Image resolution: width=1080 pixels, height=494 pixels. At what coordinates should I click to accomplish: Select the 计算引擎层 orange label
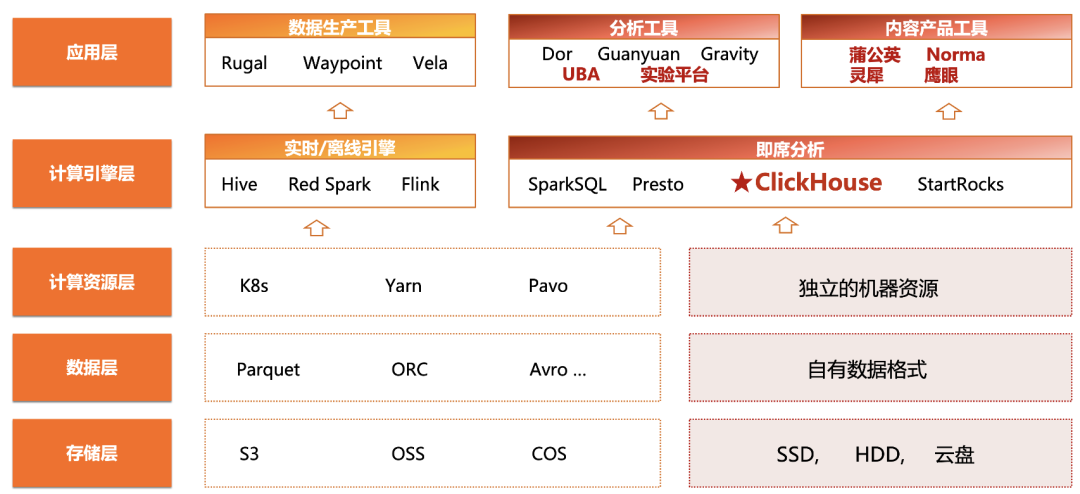[92, 174]
